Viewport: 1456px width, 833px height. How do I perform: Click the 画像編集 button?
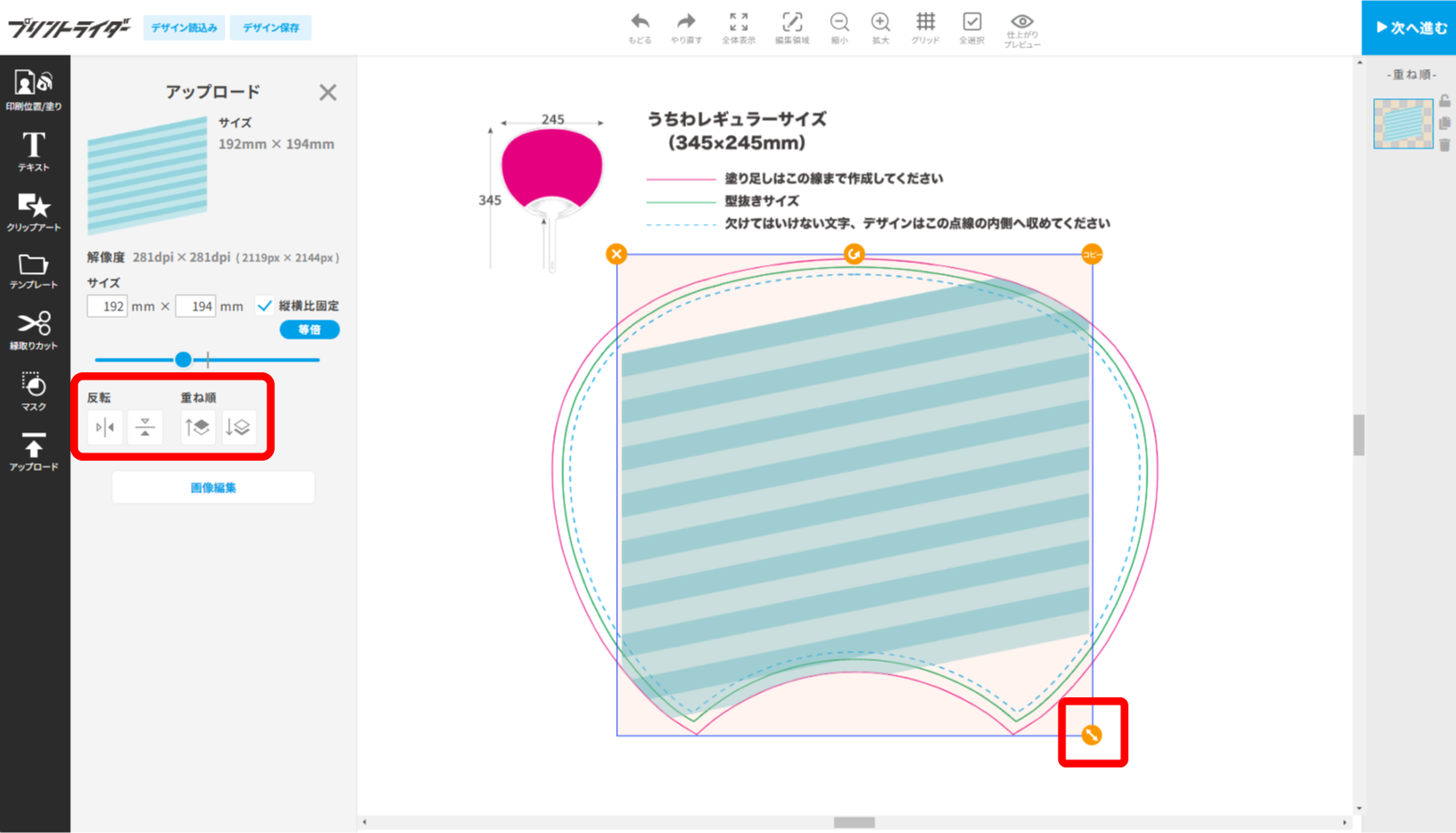point(213,488)
